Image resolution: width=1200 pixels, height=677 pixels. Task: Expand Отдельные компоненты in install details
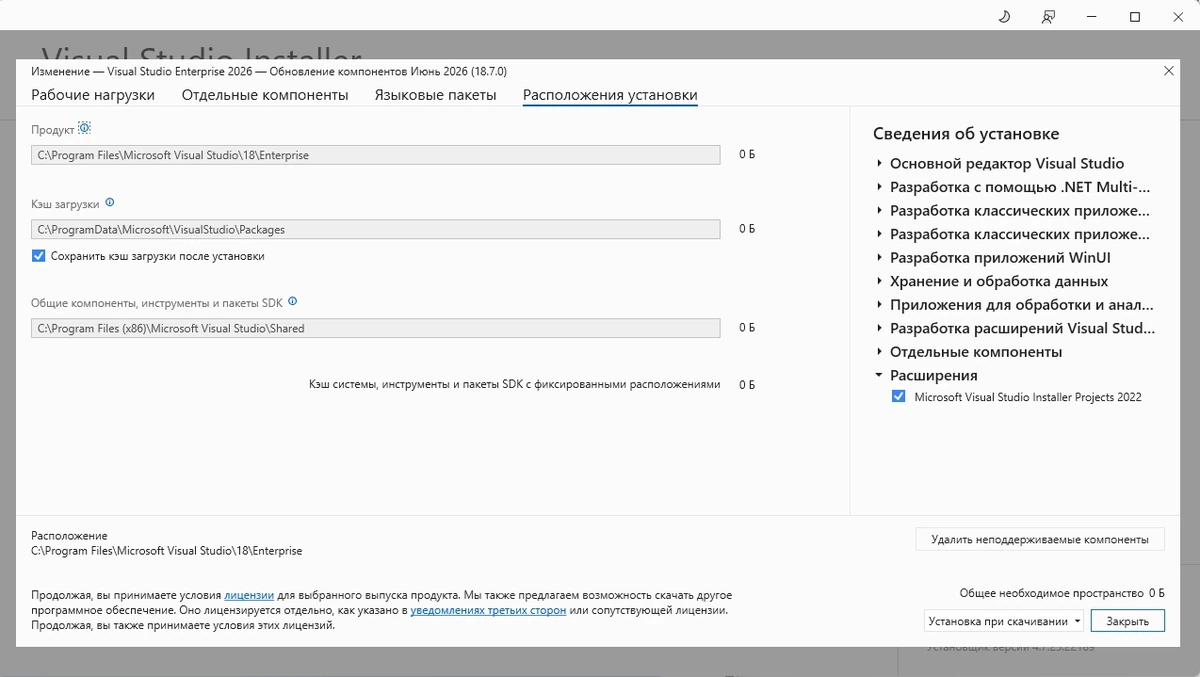[879, 352]
